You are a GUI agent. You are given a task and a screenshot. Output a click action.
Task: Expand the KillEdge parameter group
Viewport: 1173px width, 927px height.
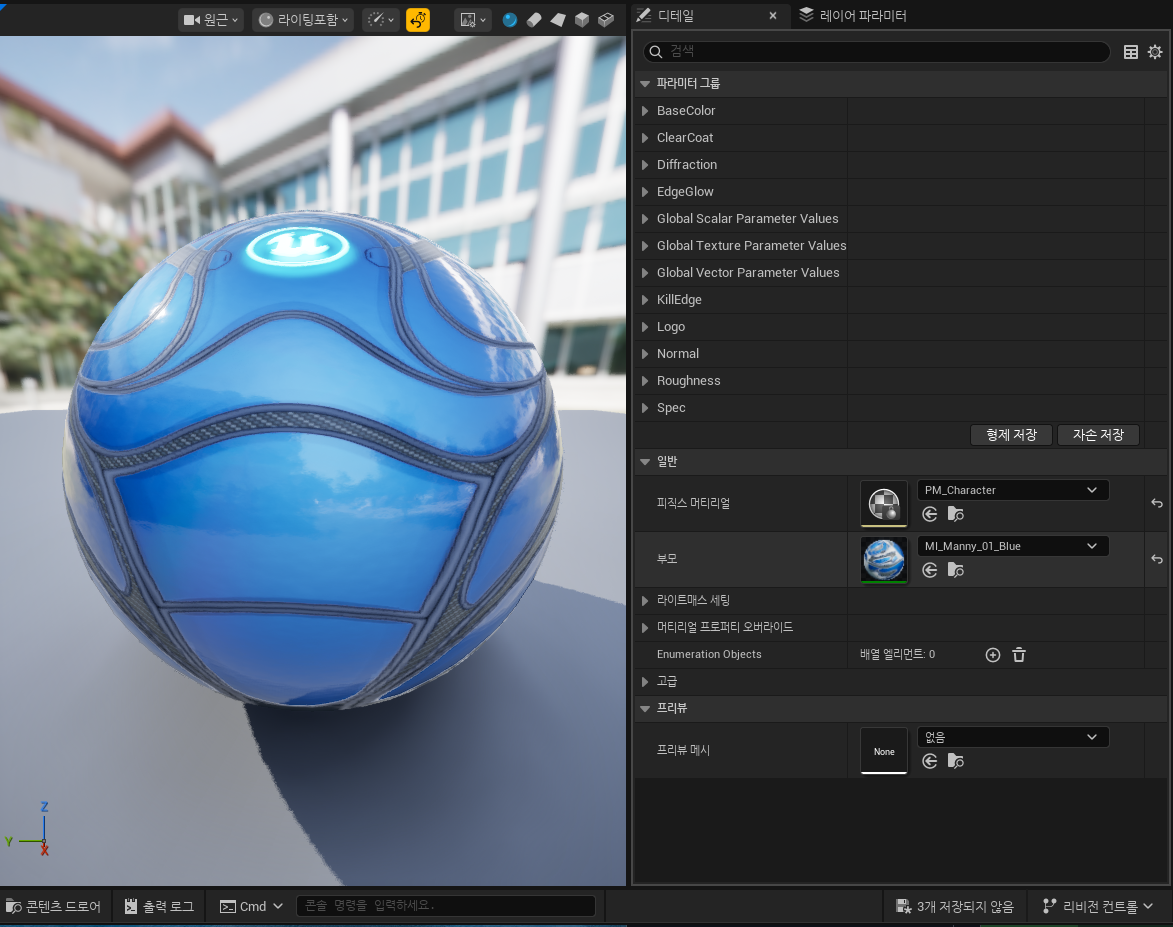645,299
